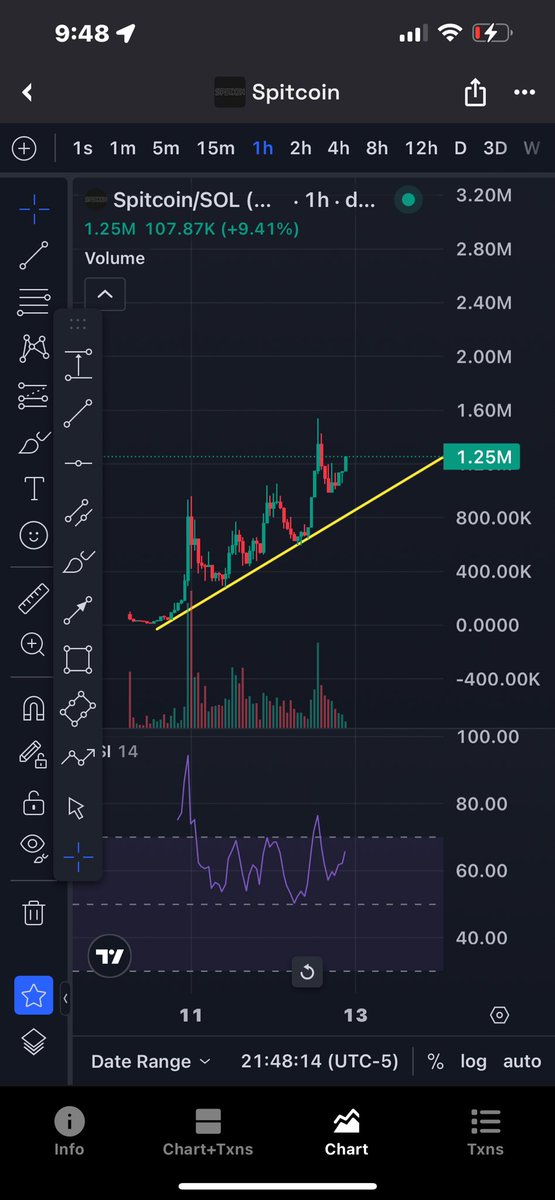Select the 1.25M current price label

coord(482,458)
